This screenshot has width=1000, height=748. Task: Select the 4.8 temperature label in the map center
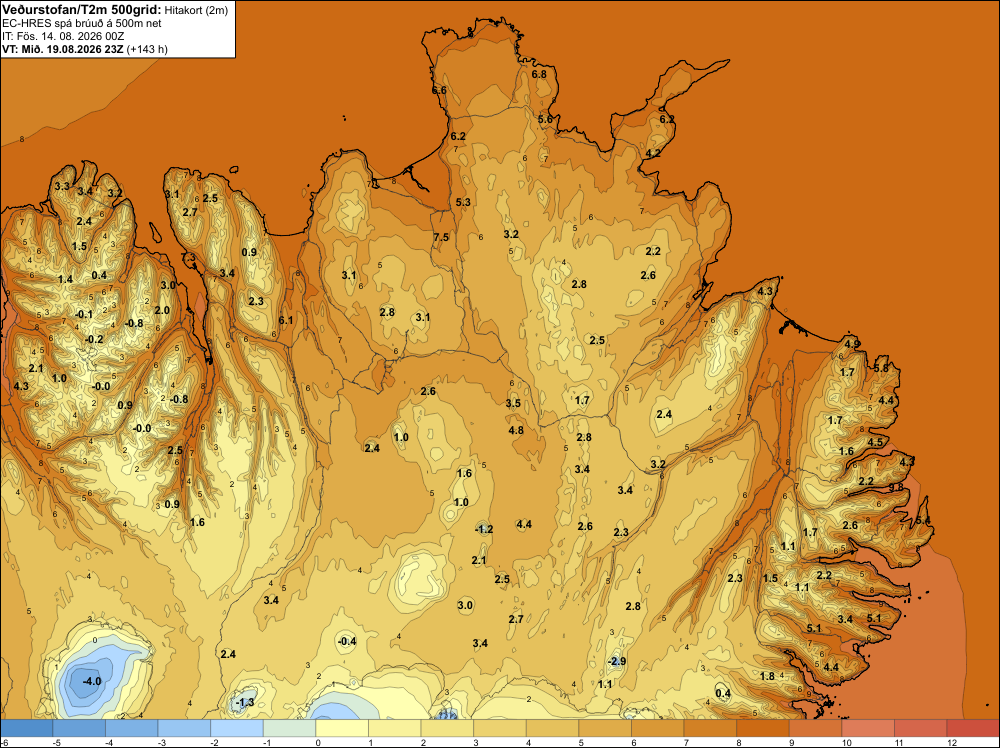click(x=516, y=430)
